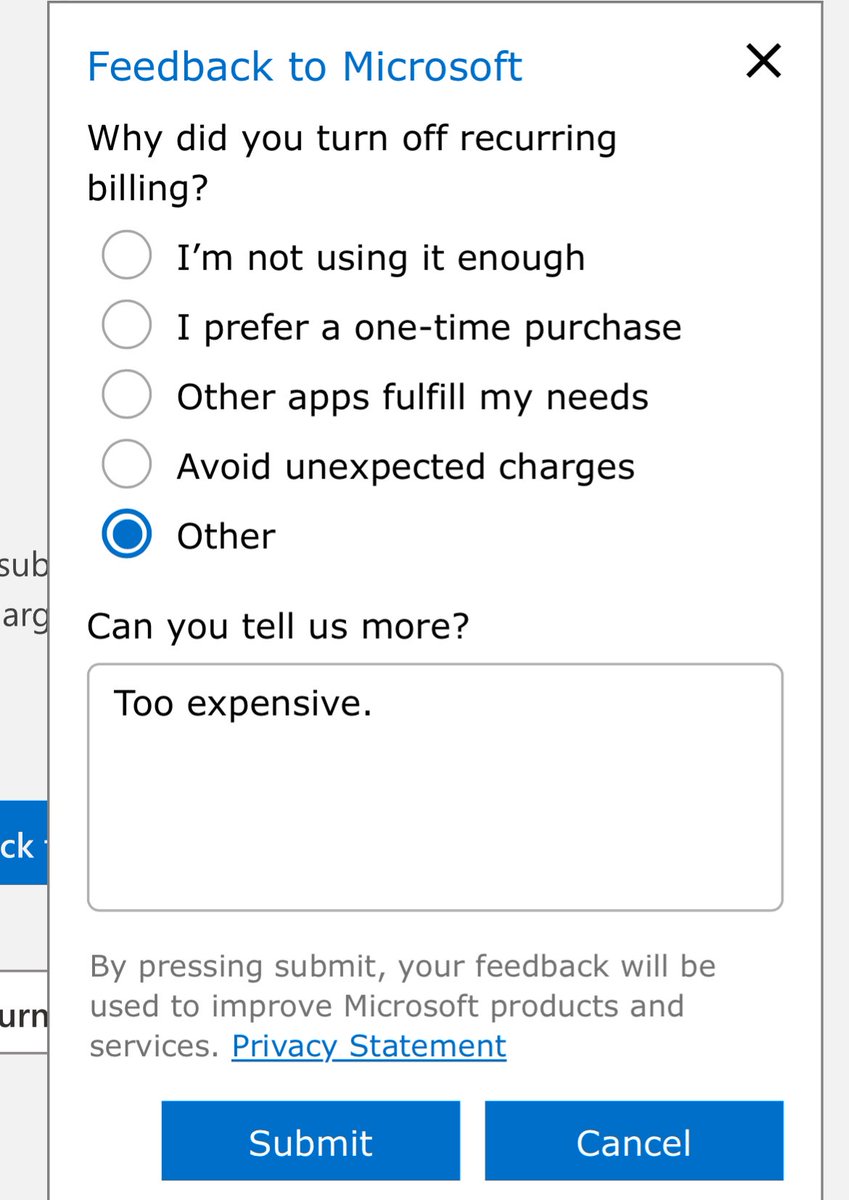Close the Feedback to Microsoft dialog
Viewport: 849px width, 1200px height.
[x=763, y=62]
